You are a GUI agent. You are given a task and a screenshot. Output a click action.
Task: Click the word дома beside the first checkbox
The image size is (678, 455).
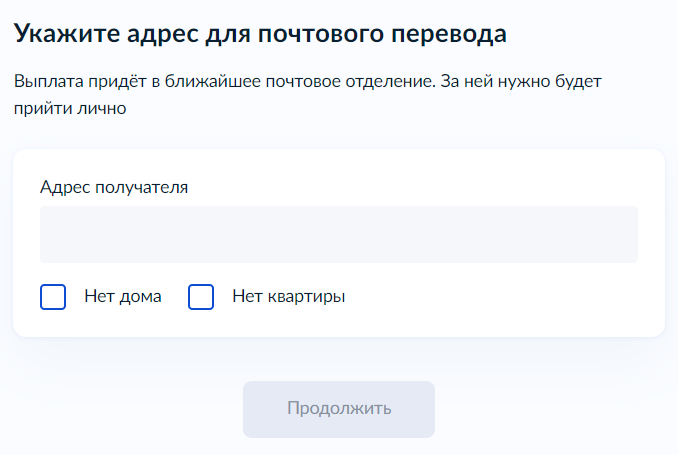tap(140, 297)
